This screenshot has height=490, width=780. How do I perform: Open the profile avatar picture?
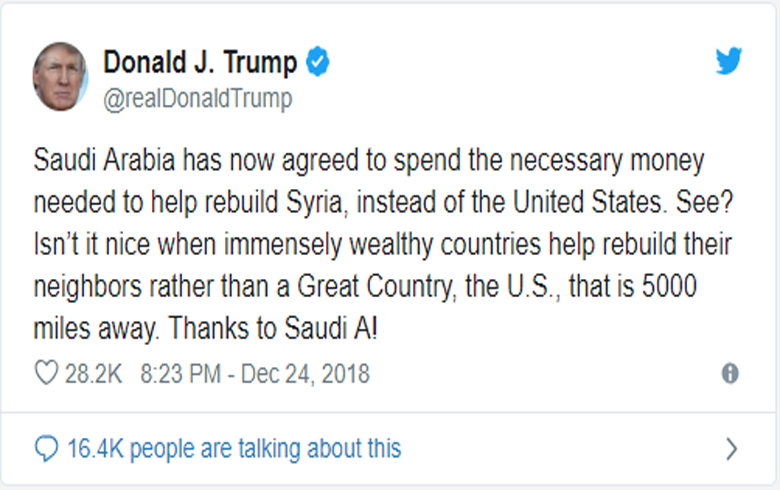click(x=60, y=76)
